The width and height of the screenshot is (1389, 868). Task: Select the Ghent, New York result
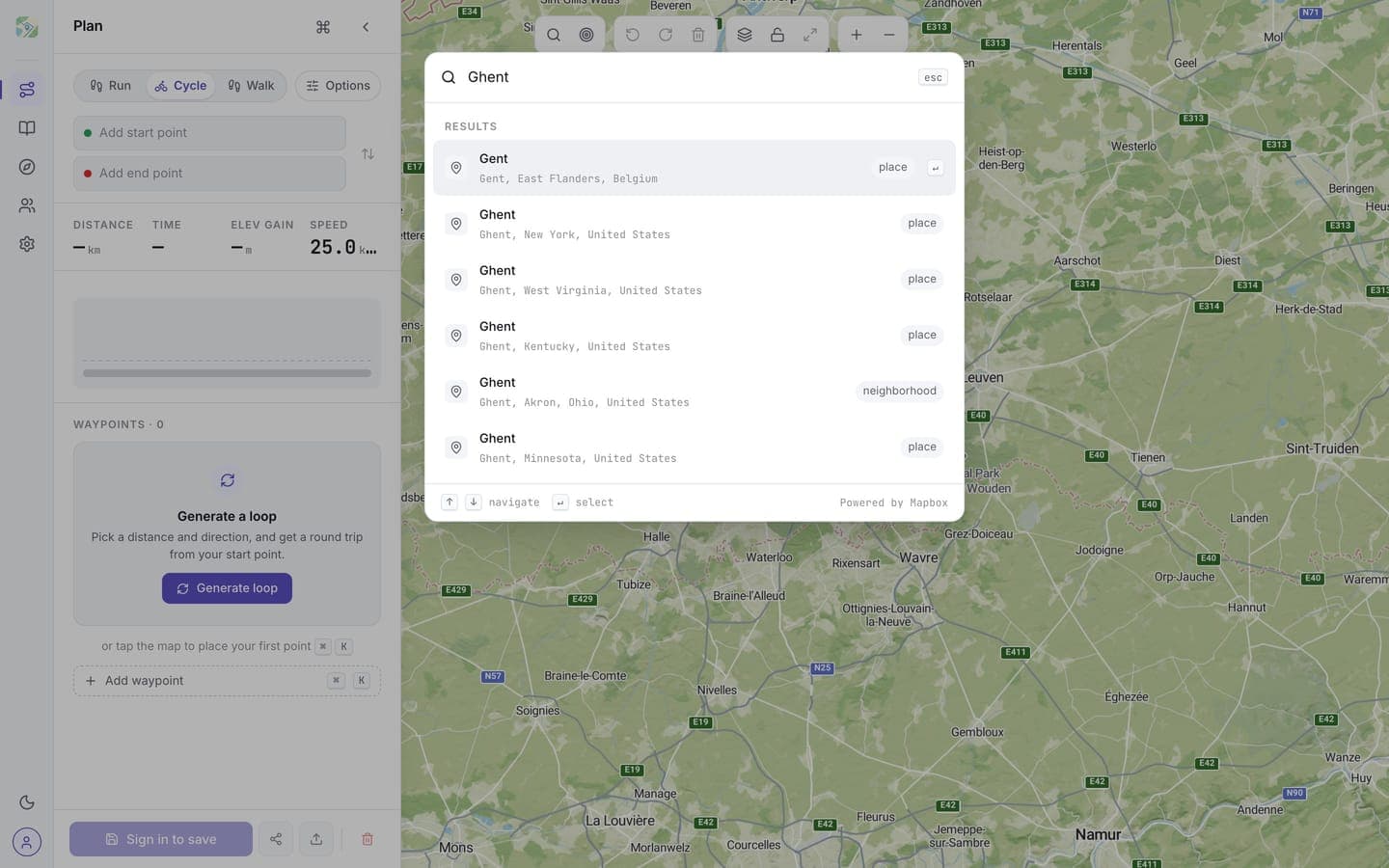tap(694, 224)
